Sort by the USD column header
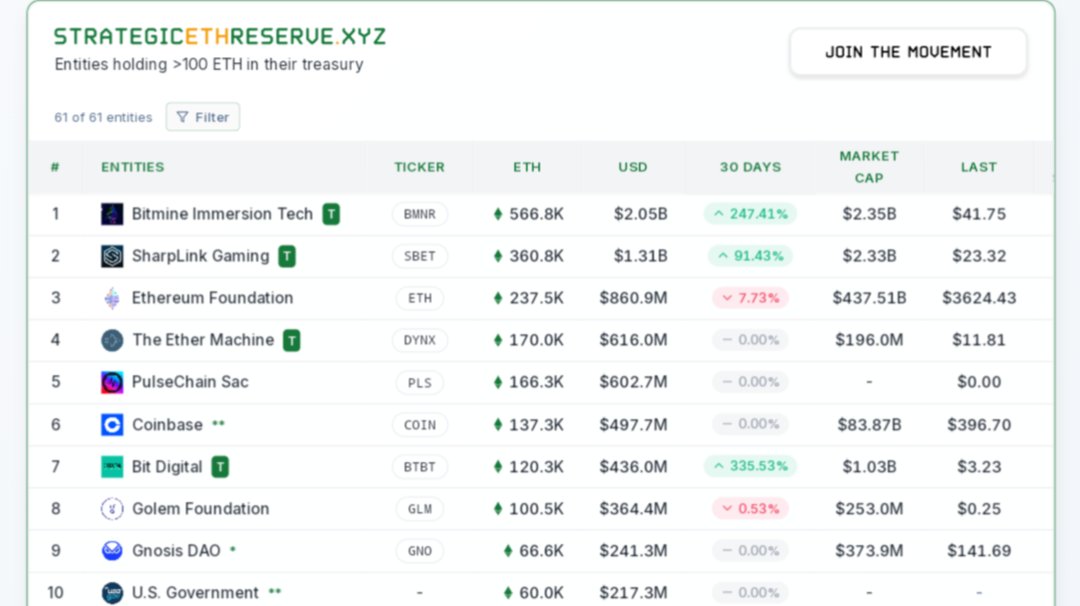Image resolution: width=1080 pixels, height=606 pixels. tap(632, 167)
